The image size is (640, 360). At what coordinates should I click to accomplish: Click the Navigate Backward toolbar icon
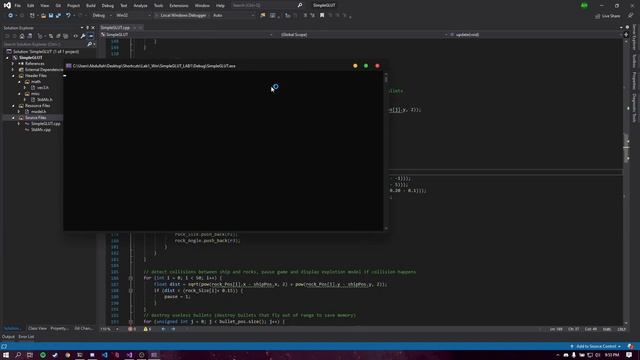10,16
